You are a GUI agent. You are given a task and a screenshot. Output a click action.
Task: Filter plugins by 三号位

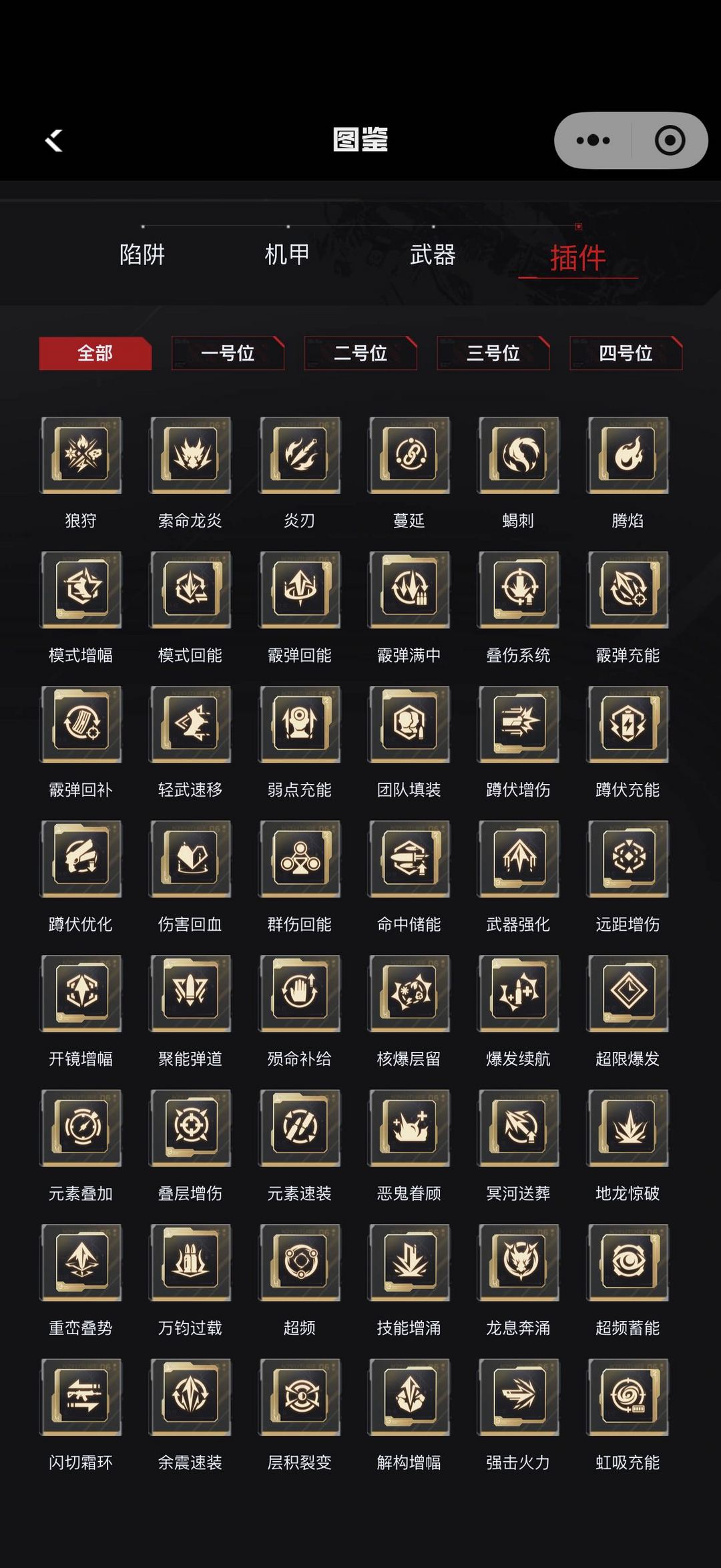(x=493, y=353)
